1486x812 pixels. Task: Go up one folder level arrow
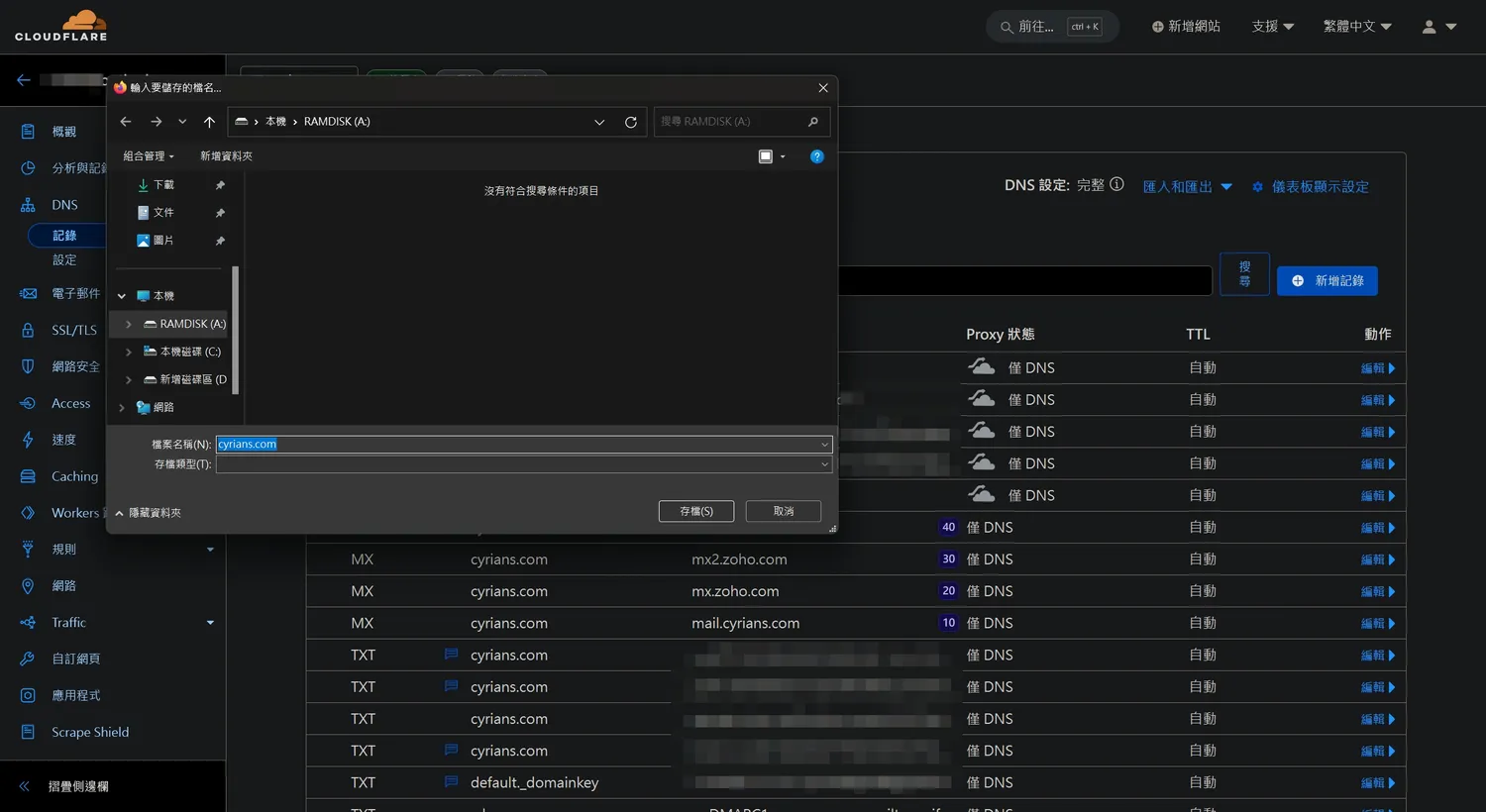pos(209,122)
